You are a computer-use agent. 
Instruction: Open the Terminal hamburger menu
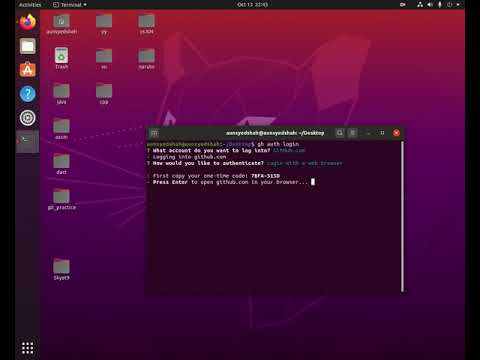coord(353,133)
